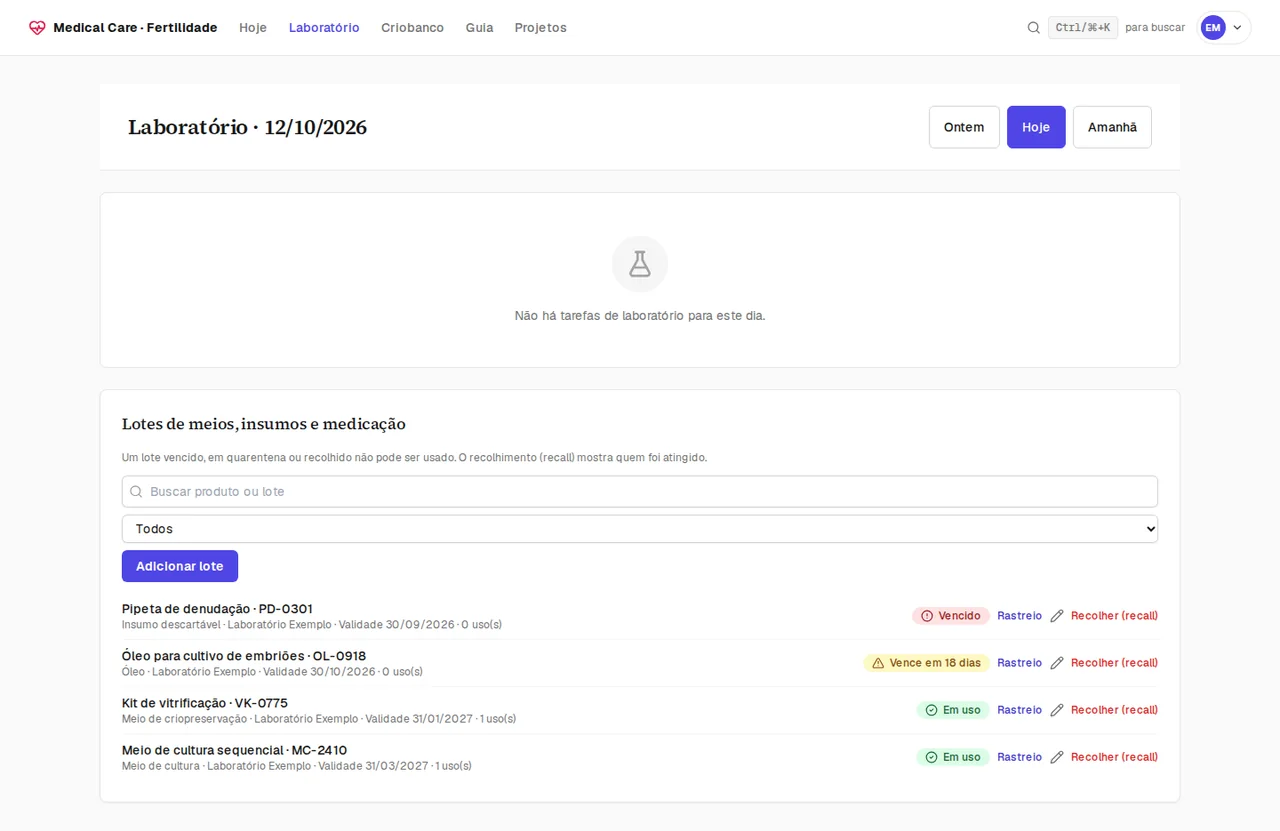Viewport: 1280px width, 831px height.
Task: Open Rastreio for Pipeta de denudação PD-0301
Action: pyautogui.click(x=1019, y=616)
